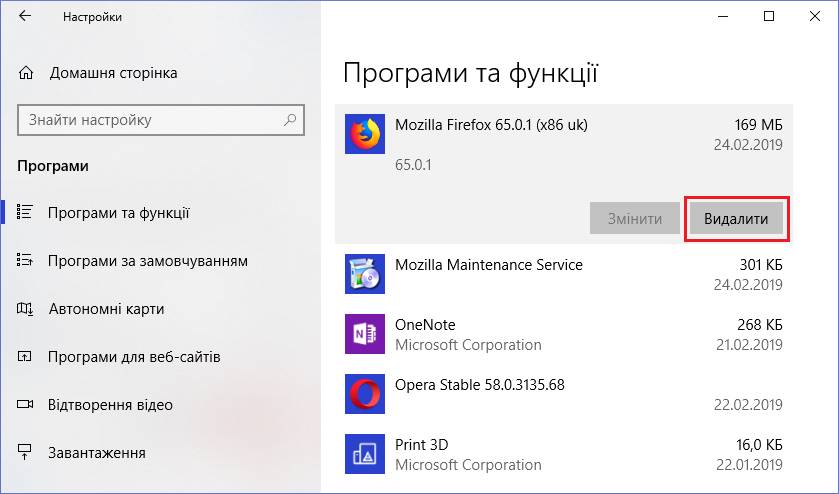Click the Mozilla Maintenance Service icon

coord(364,273)
